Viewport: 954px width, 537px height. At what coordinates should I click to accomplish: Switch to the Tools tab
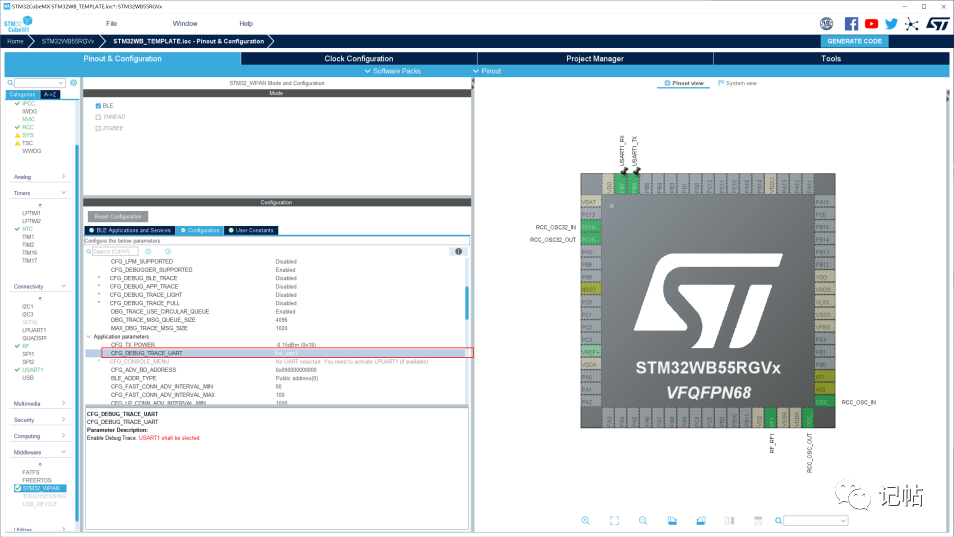pyautogui.click(x=831, y=58)
